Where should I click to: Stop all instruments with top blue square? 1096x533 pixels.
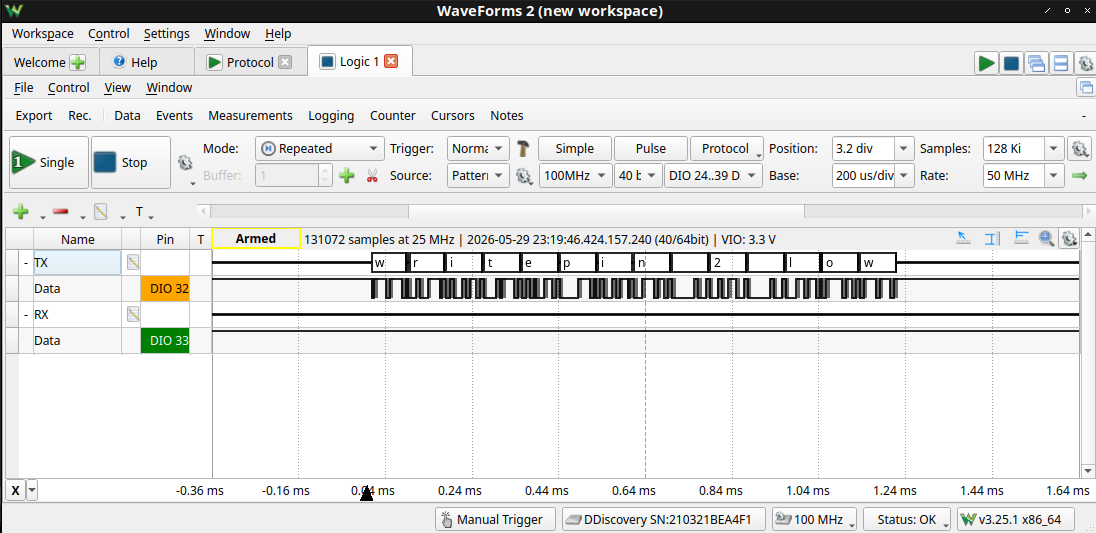pos(1011,64)
